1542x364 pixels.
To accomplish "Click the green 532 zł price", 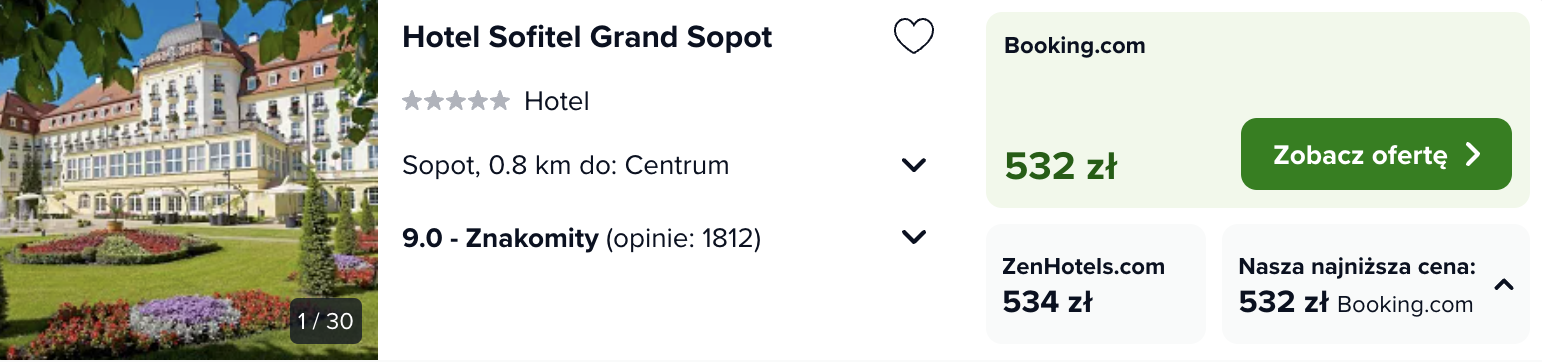I will tap(1061, 166).
